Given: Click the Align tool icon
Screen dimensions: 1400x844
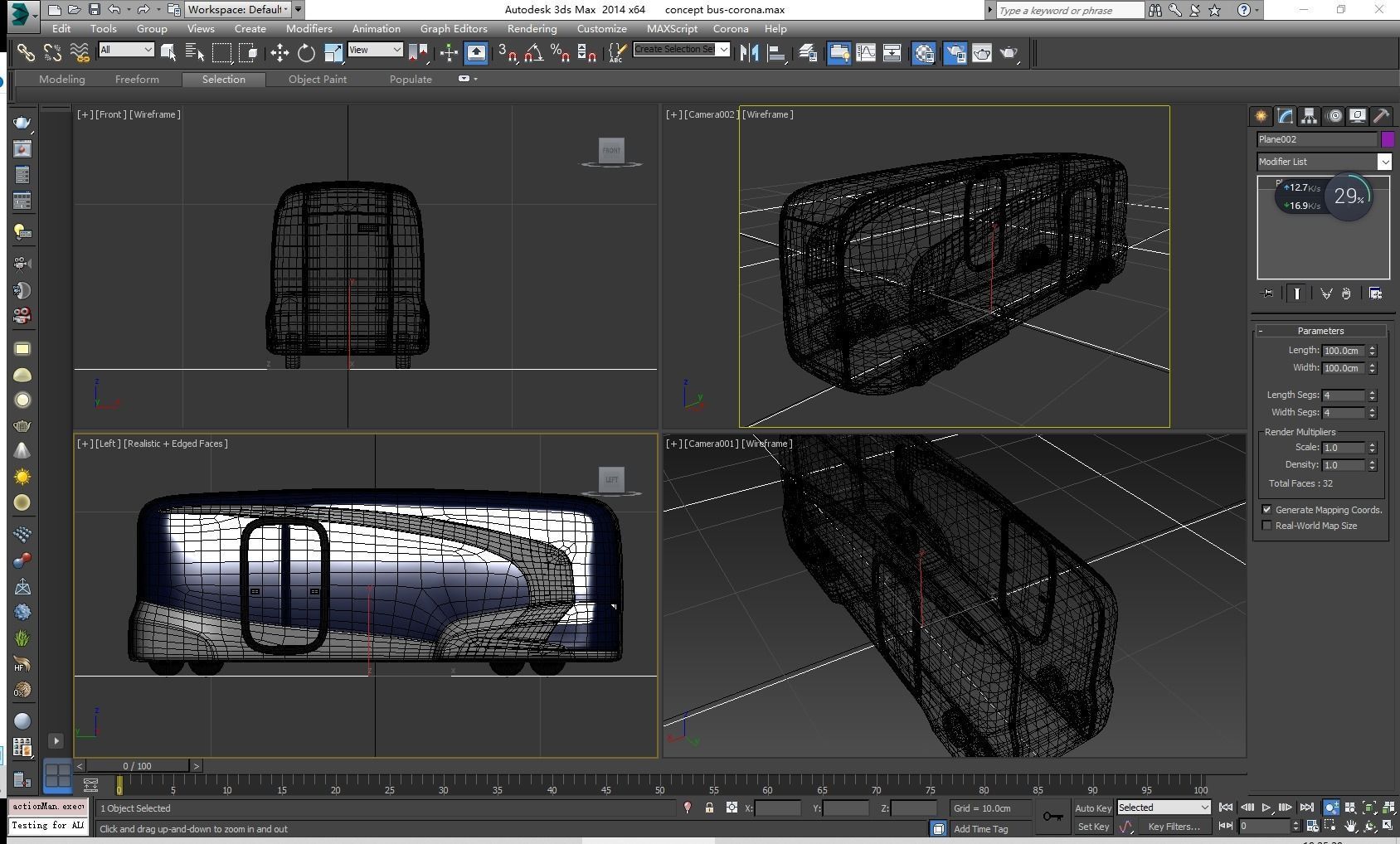Looking at the screenshot, I should tap(776, 52).
